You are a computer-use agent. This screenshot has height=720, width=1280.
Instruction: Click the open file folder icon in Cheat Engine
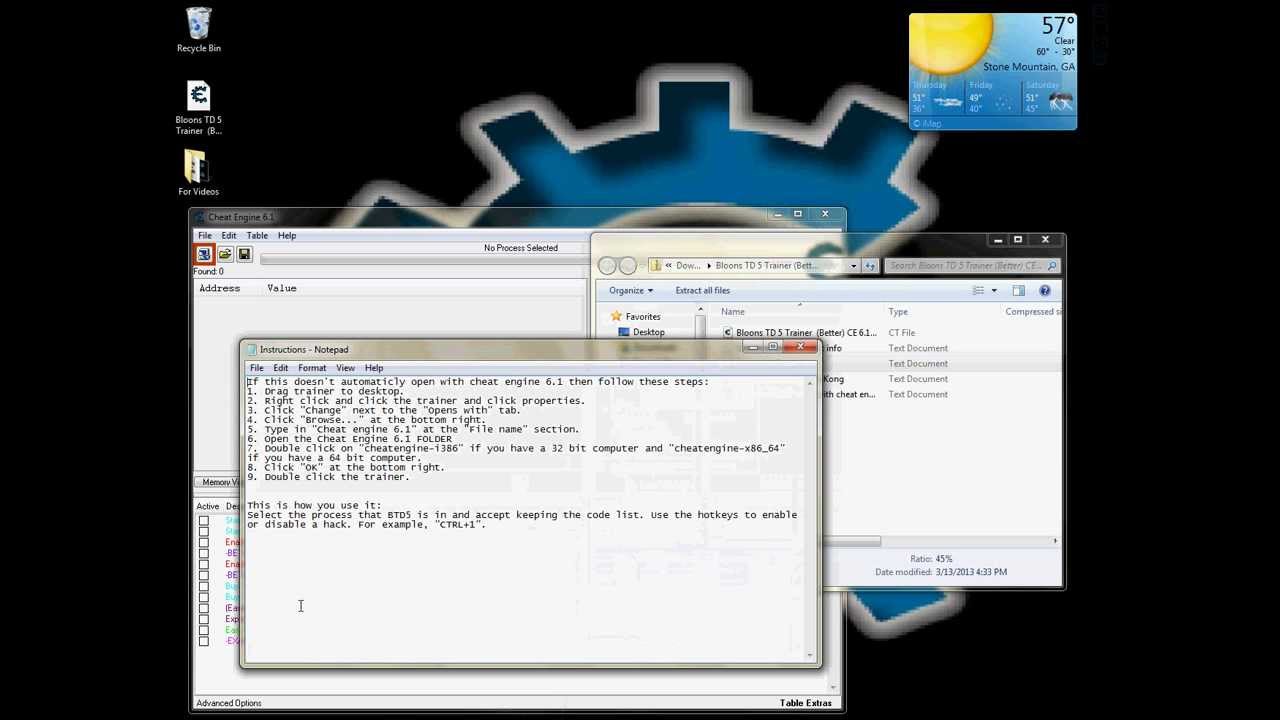click(x=225, y=254)
